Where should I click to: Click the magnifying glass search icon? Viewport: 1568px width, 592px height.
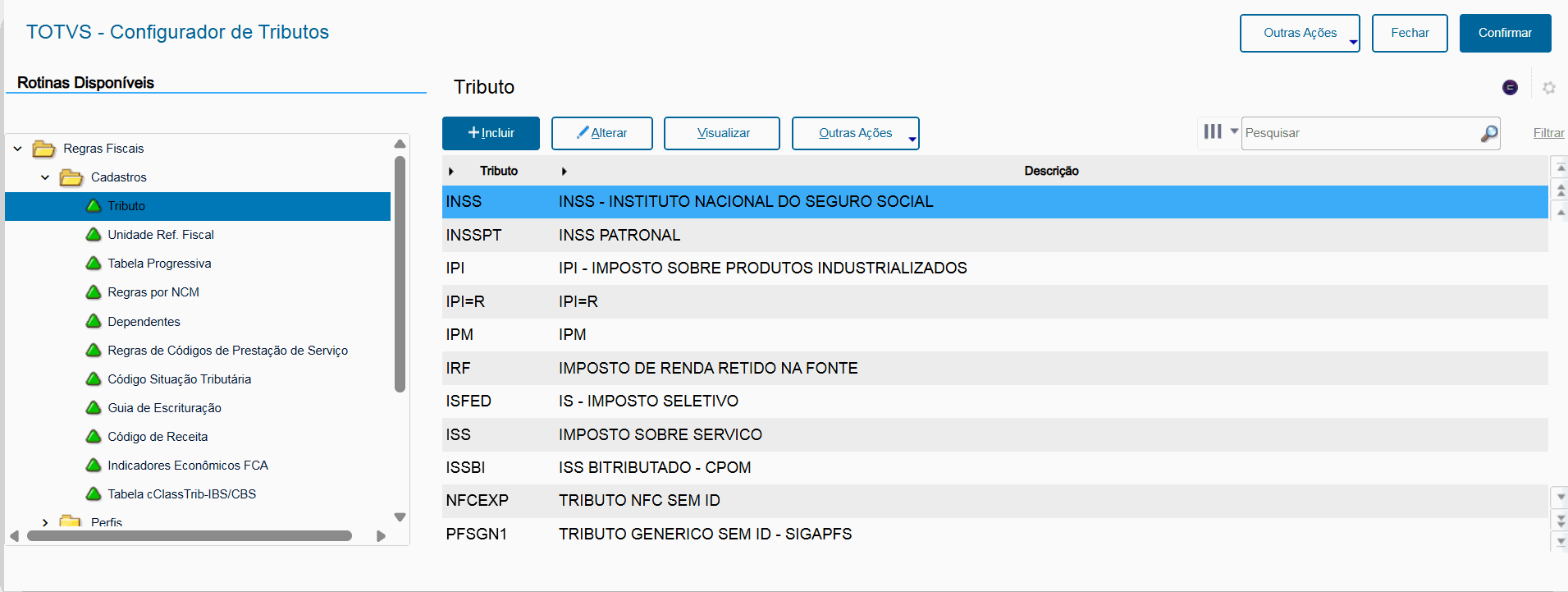tap(1488, 133)
